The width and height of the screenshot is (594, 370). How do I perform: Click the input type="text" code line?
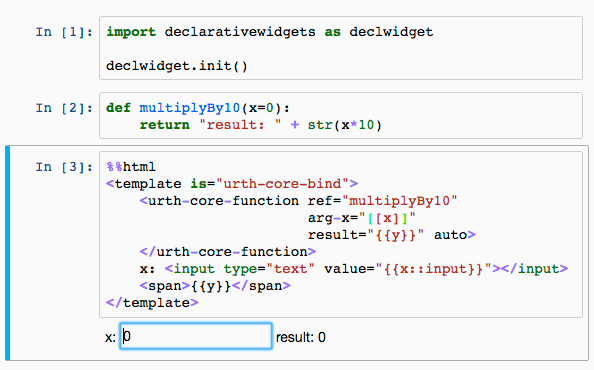(x=354, y=269)
